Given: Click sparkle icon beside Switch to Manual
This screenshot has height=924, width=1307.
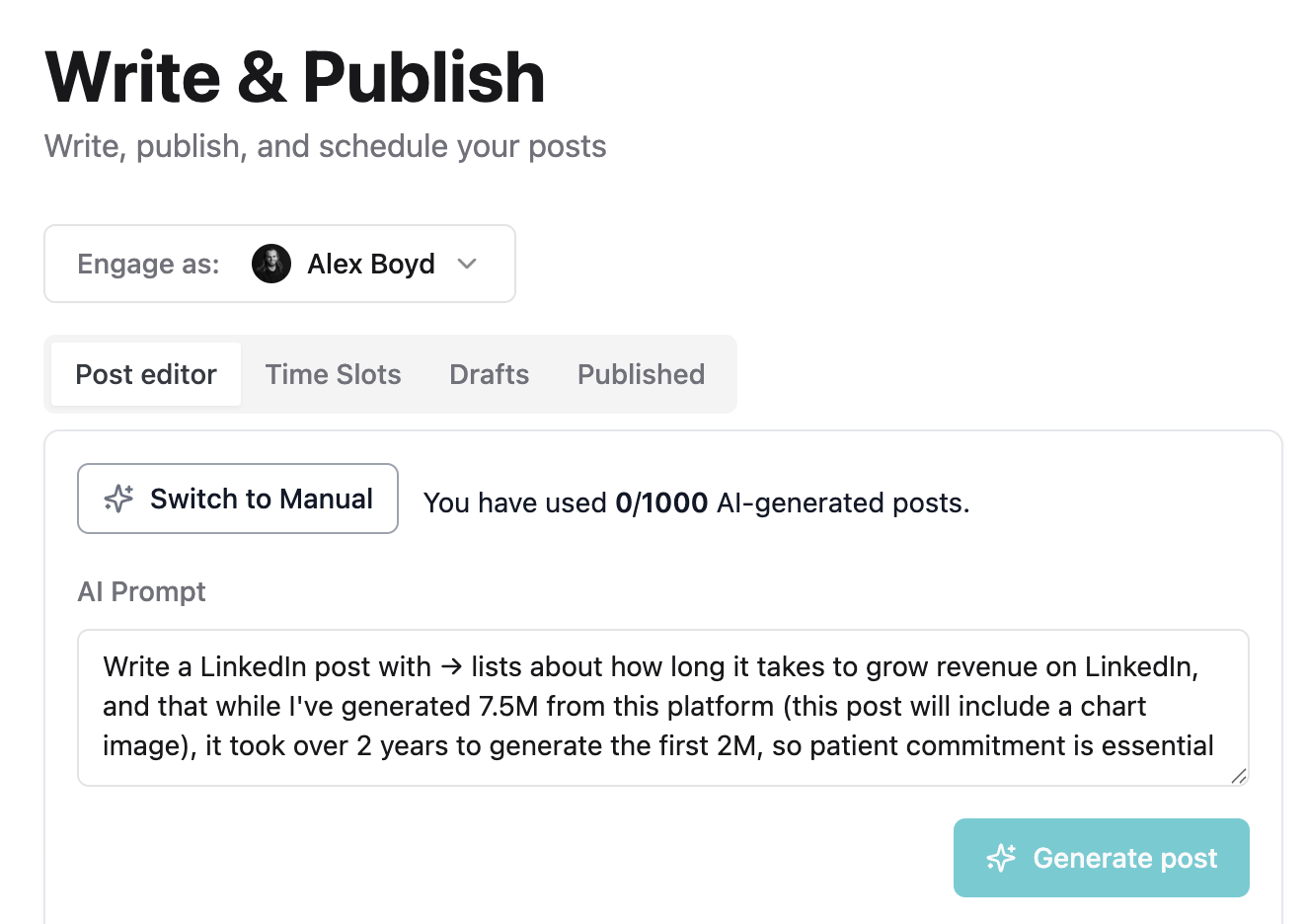Looking at the screenshot, I should 118,499.
